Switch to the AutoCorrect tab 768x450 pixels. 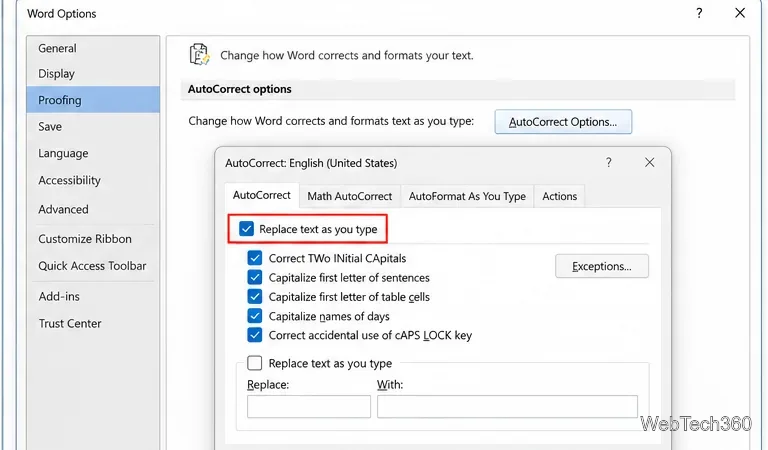[x=262, y=195]
